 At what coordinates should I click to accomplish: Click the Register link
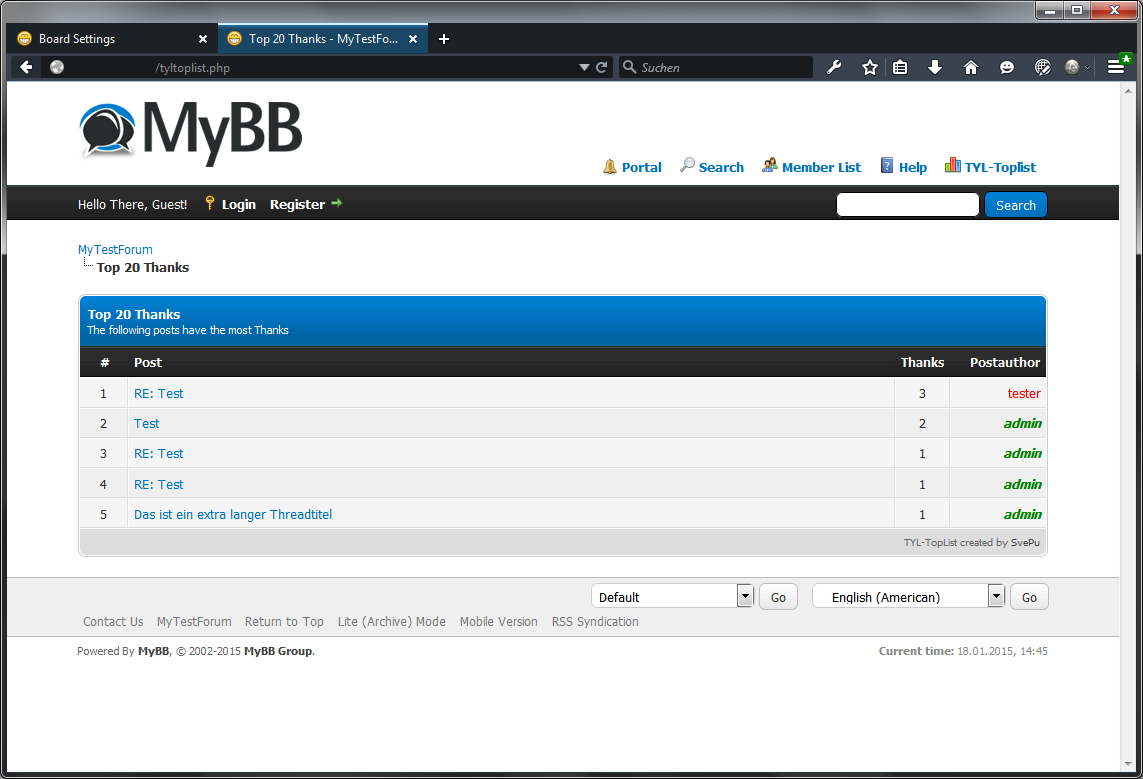coord(297,204)
